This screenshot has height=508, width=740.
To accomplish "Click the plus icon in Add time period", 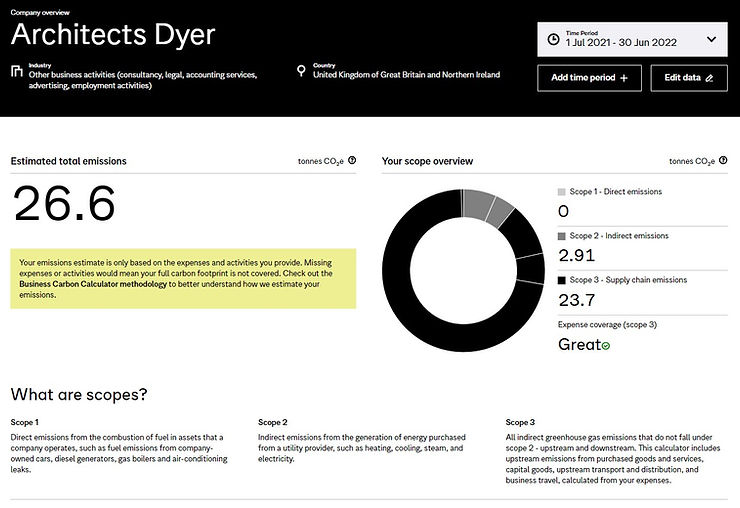I will [624, 78].
